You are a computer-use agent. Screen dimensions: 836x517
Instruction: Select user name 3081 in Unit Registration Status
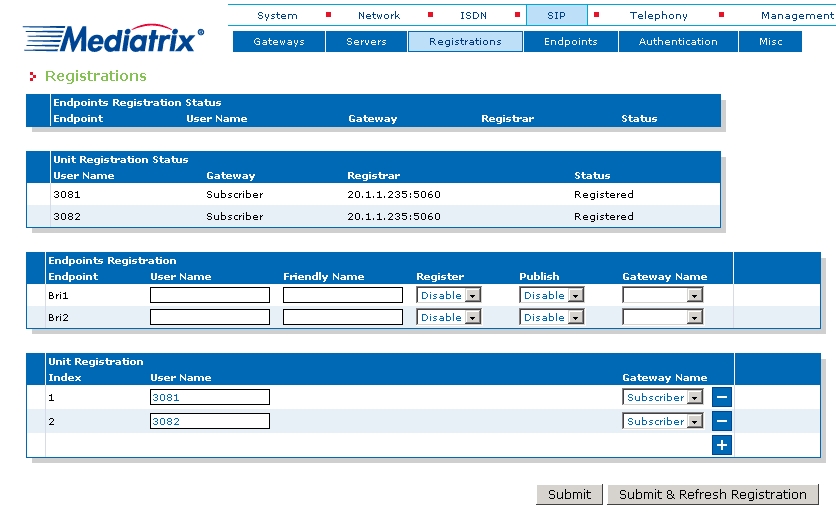pos(67,195)
